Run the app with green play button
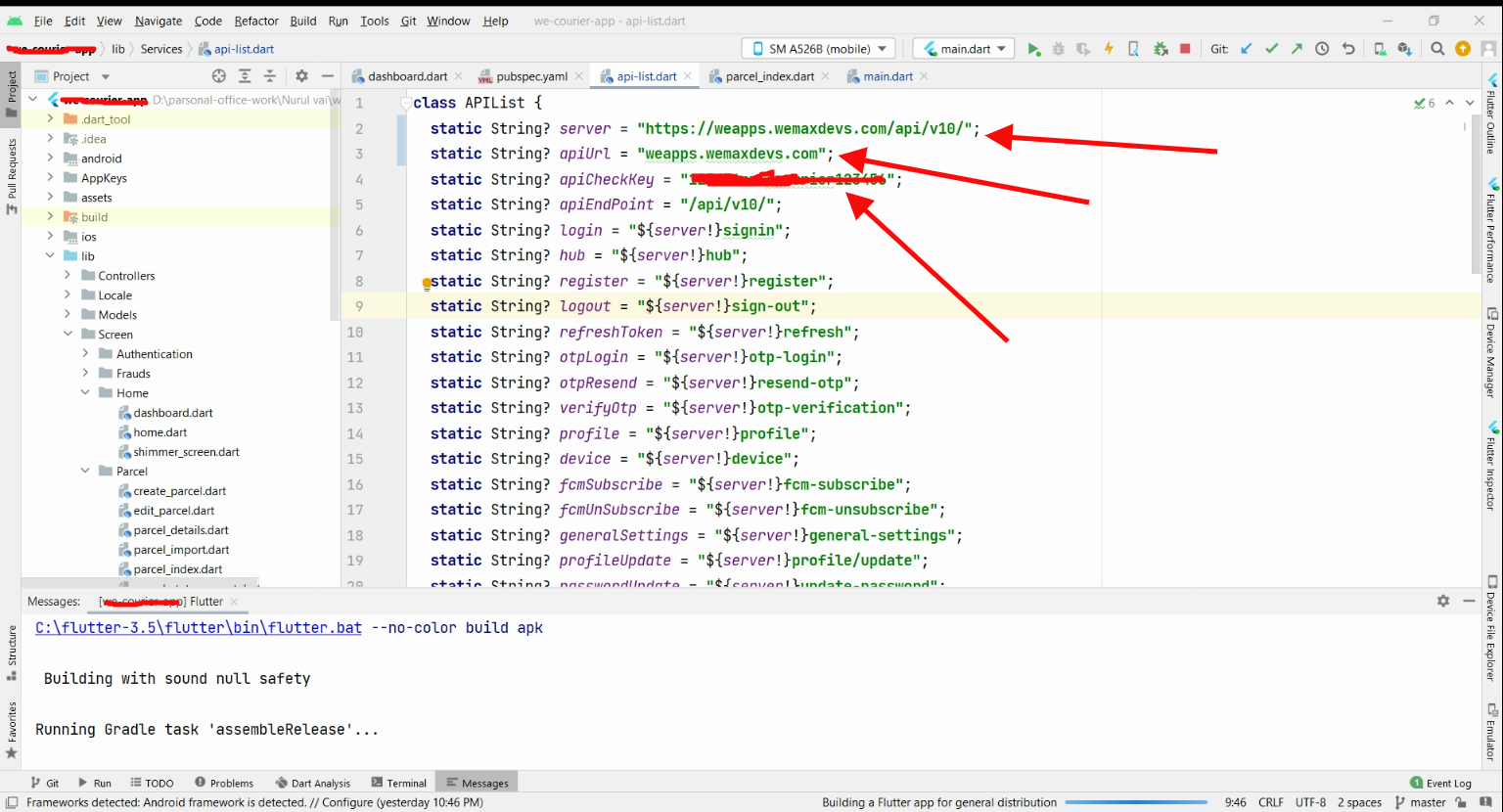 point(1033,49)
